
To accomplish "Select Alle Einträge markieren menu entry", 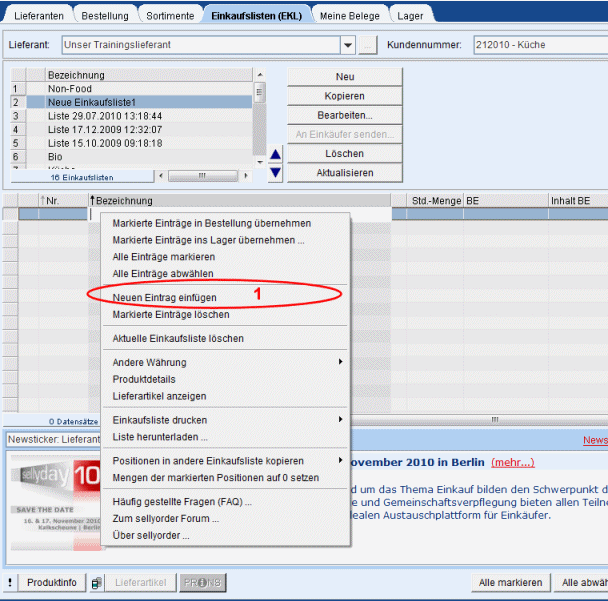I will point(163,257).
